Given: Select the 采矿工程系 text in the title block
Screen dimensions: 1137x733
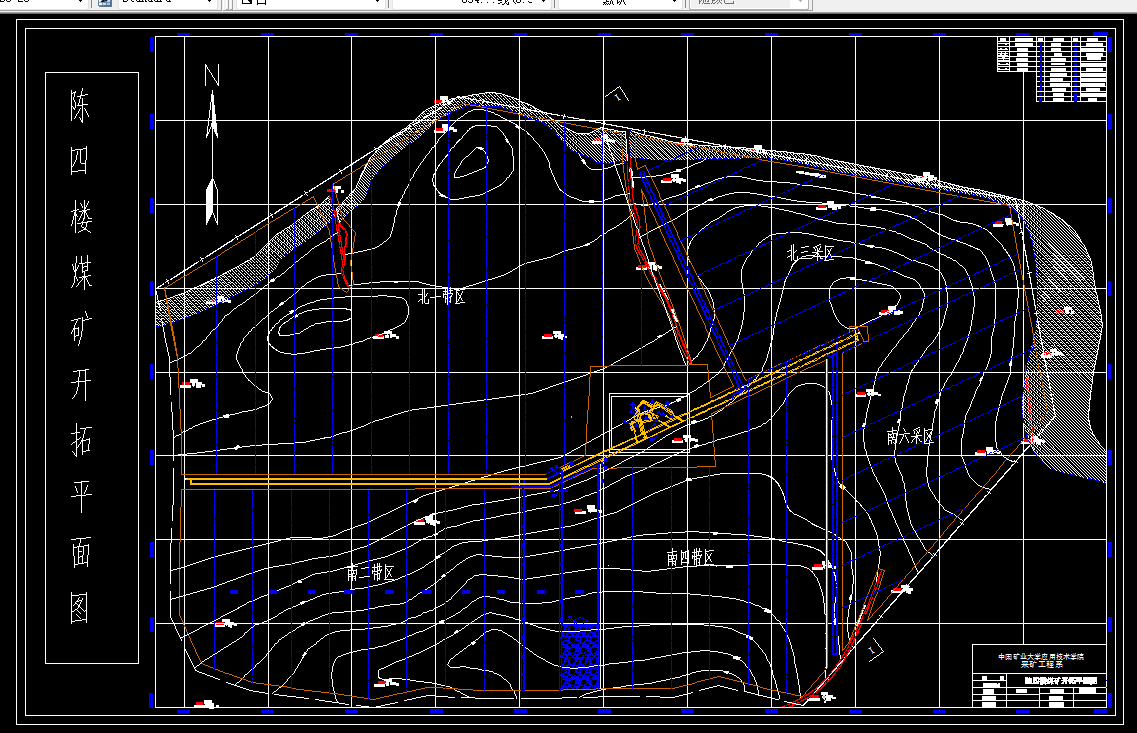Looking at the screenshot, I should click(x=1041, y=664).
